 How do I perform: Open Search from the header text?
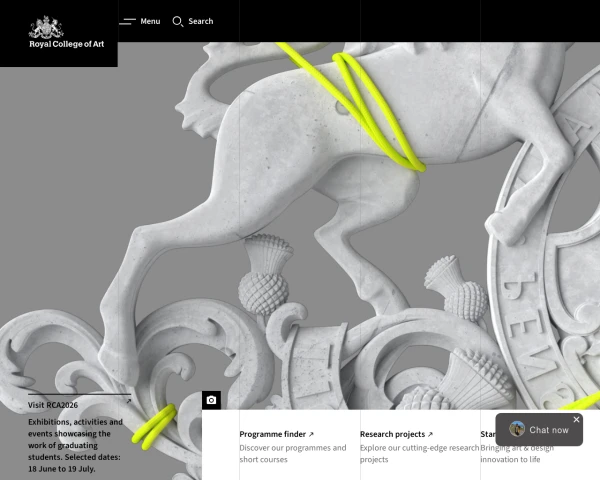(x=201, y=21)
